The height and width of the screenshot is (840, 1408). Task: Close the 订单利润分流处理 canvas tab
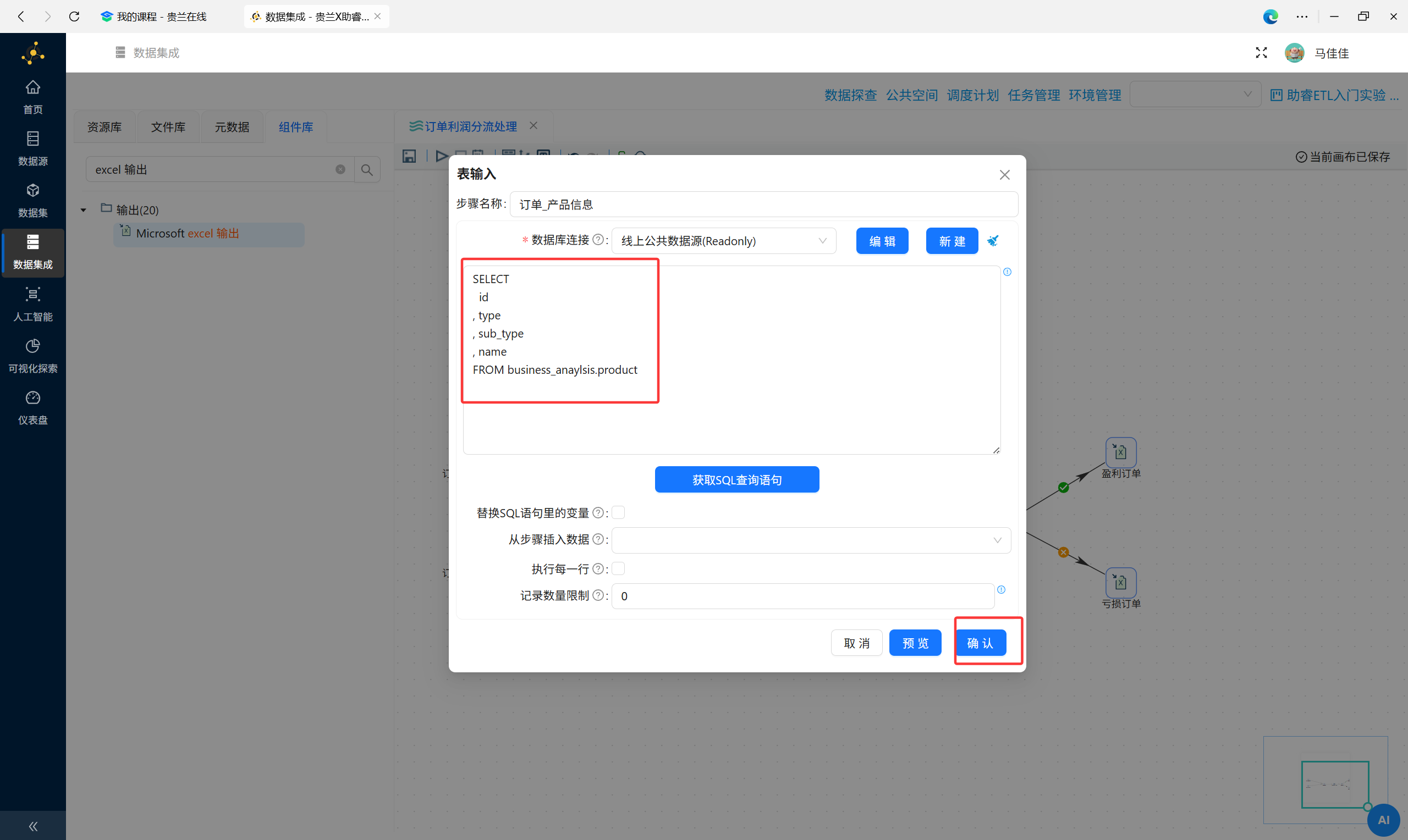(533, 126)
